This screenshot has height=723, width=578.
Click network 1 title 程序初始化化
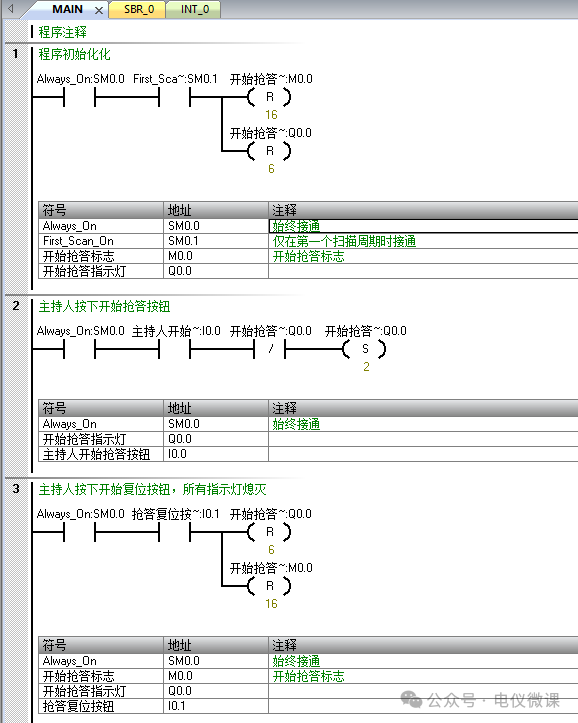(74, 54)
